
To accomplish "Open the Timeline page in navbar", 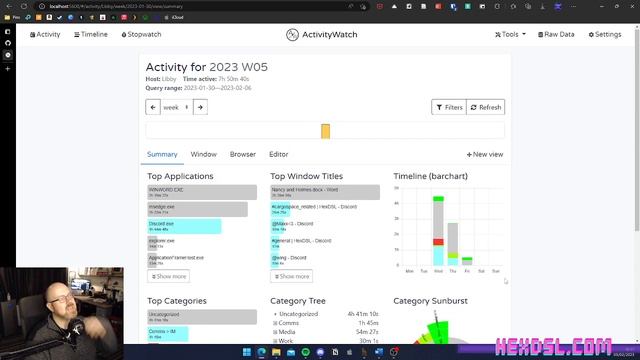I will tap(91, 34).
